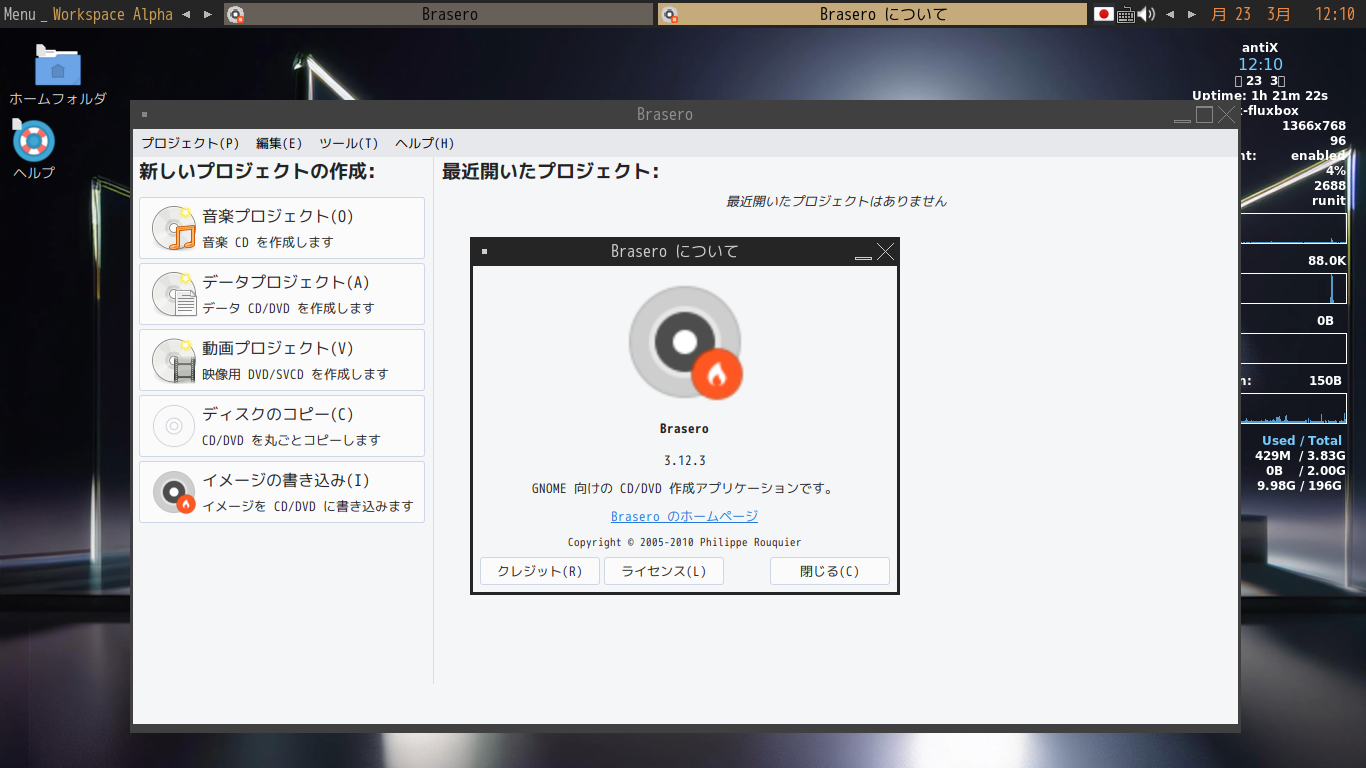Click the Uptime: 1h 21m 22s readout

[x=1260, y=95]
